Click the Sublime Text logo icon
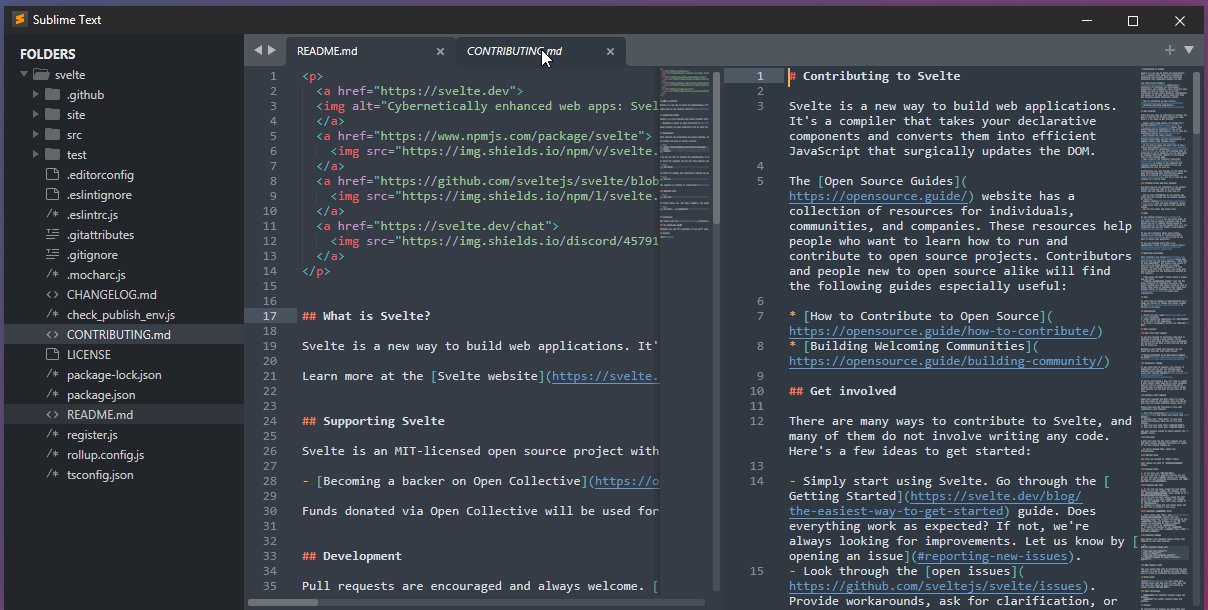The image size is (1208, 610). tap(19, 20)
